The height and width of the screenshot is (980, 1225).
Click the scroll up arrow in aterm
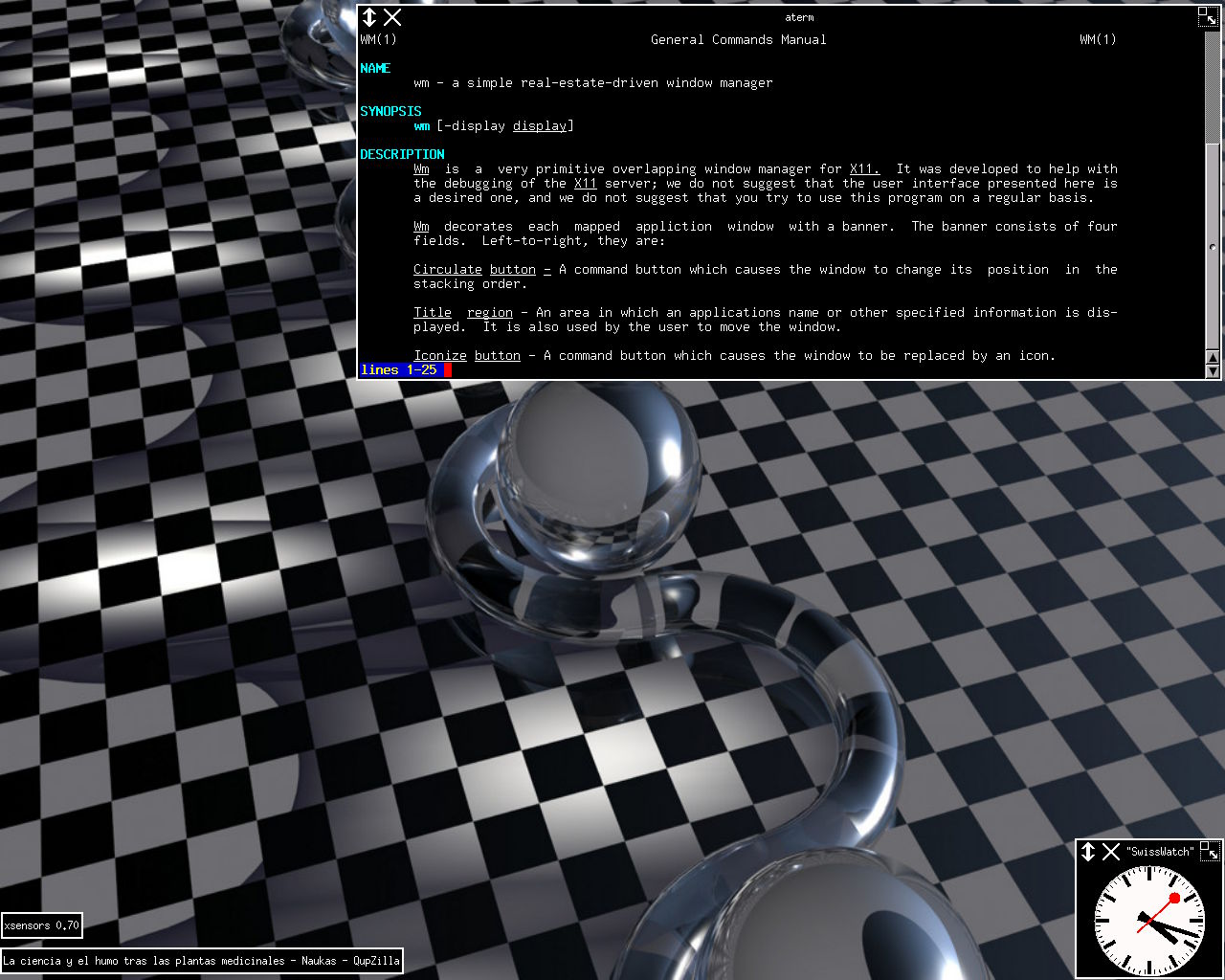click(x=1213, y=358)
